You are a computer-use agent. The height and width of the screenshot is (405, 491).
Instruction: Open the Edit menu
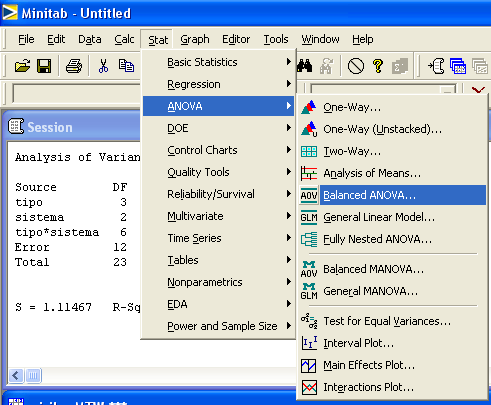point(56,39)
